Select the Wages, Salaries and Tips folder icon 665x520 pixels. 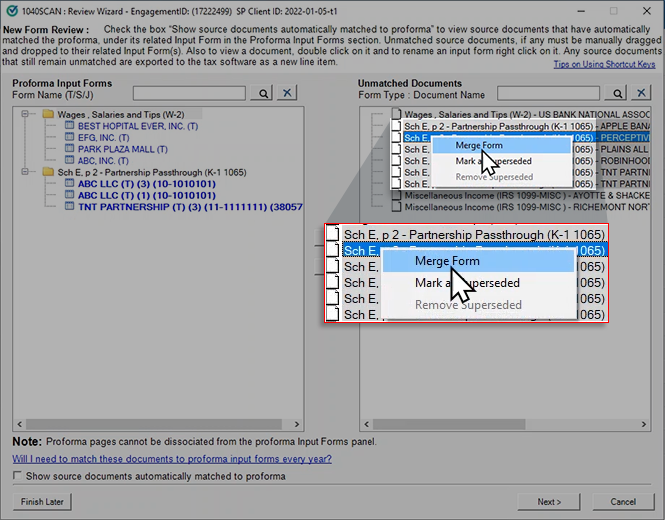47,115
